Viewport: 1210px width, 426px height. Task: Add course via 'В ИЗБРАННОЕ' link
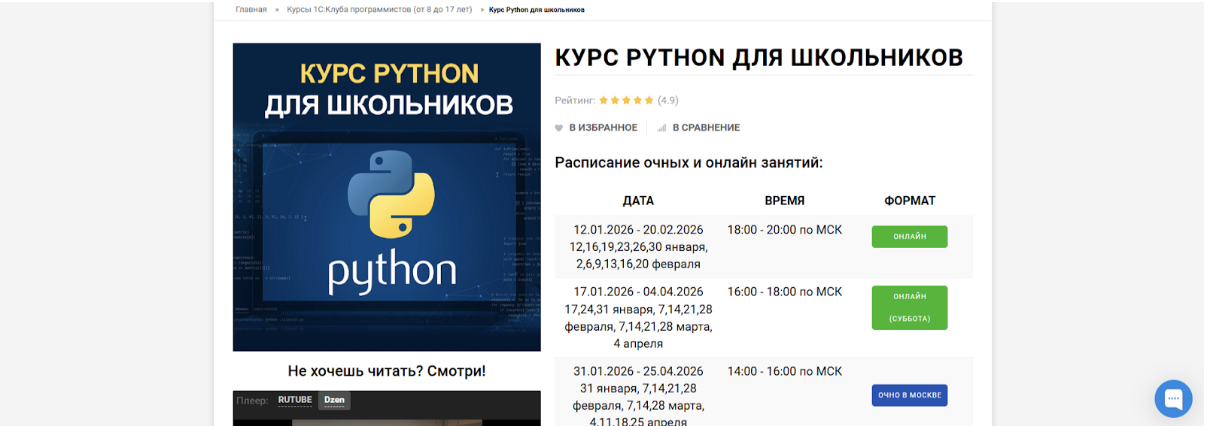point(603,128)
